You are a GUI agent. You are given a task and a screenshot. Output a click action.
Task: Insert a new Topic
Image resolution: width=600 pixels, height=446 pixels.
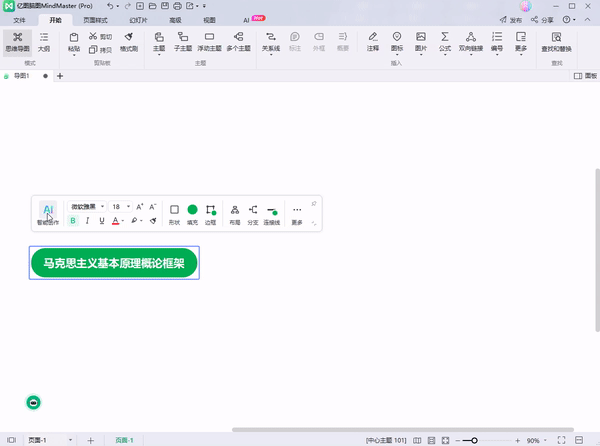(x=159, y=42)
